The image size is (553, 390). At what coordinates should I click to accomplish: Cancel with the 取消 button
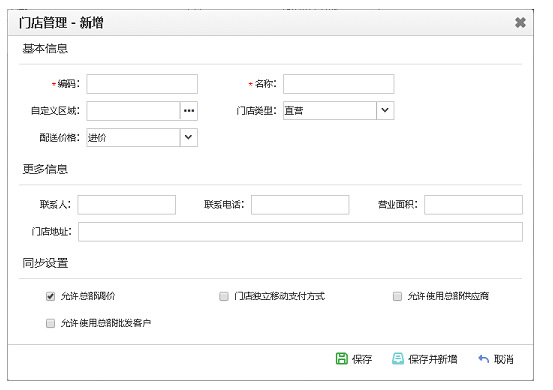point(496,359)
